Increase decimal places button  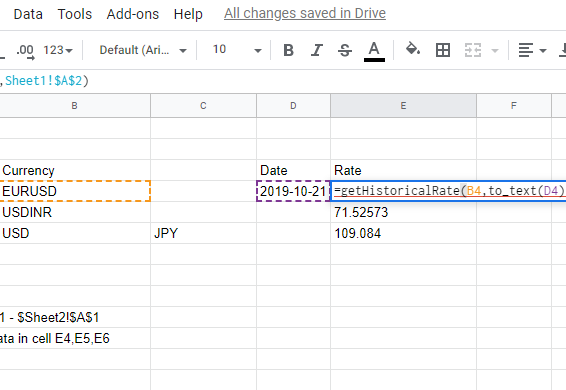(x=25, y=51)
